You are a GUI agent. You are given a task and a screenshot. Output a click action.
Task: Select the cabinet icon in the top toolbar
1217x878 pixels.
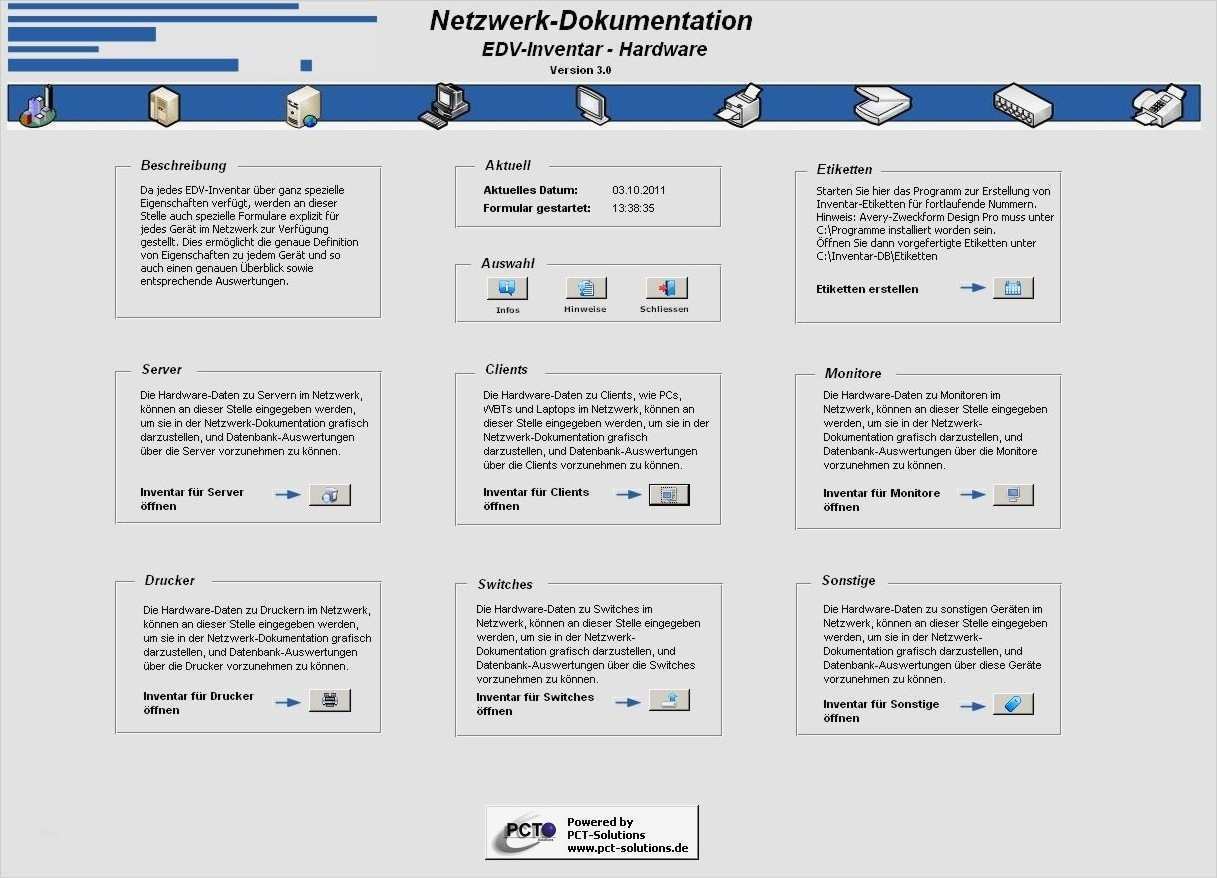(x=163, y=104)
